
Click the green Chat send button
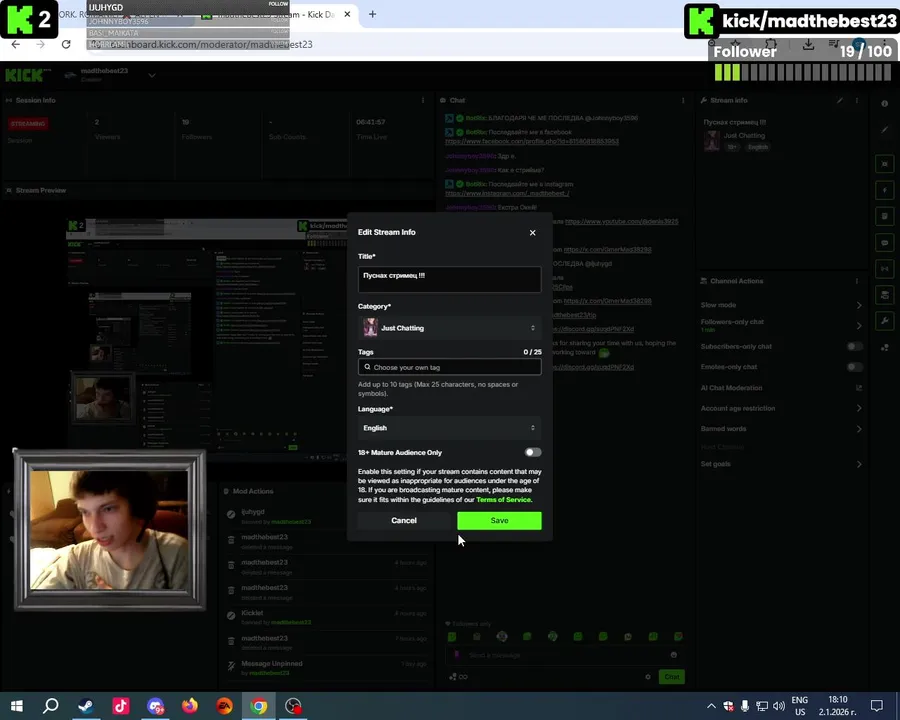tap(672, 677)
